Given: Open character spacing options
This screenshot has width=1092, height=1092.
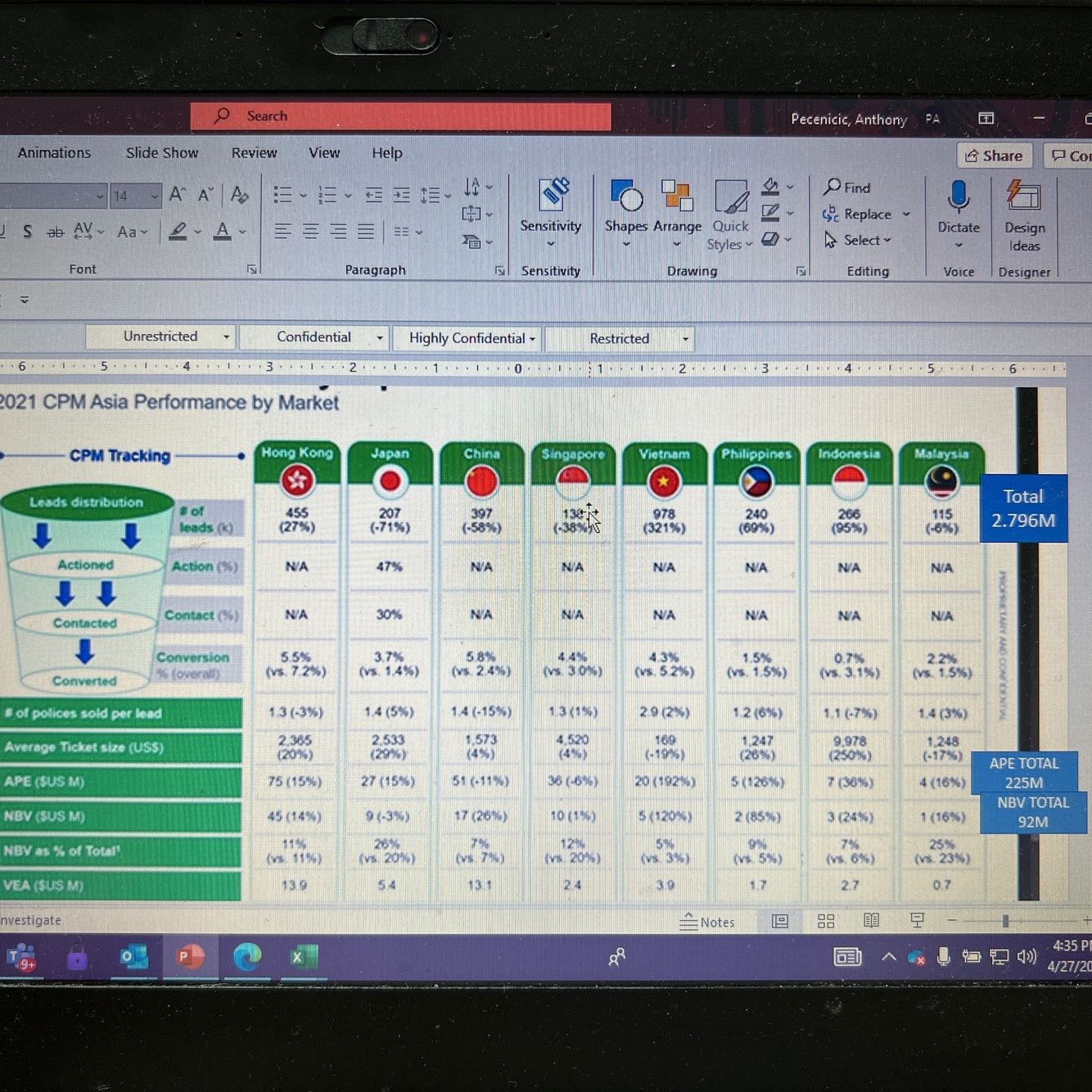Looking at the screenshot, I should (88, 232).
